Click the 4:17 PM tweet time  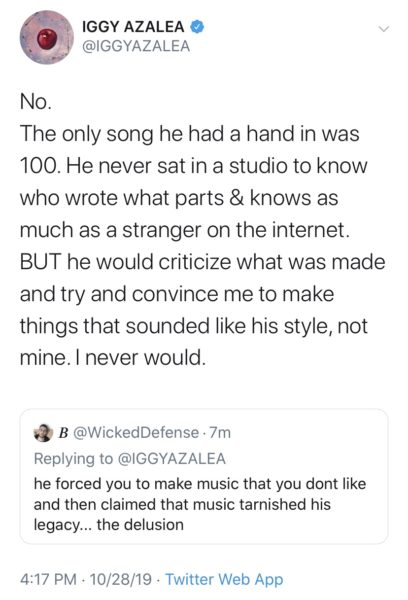click(48, 579)
